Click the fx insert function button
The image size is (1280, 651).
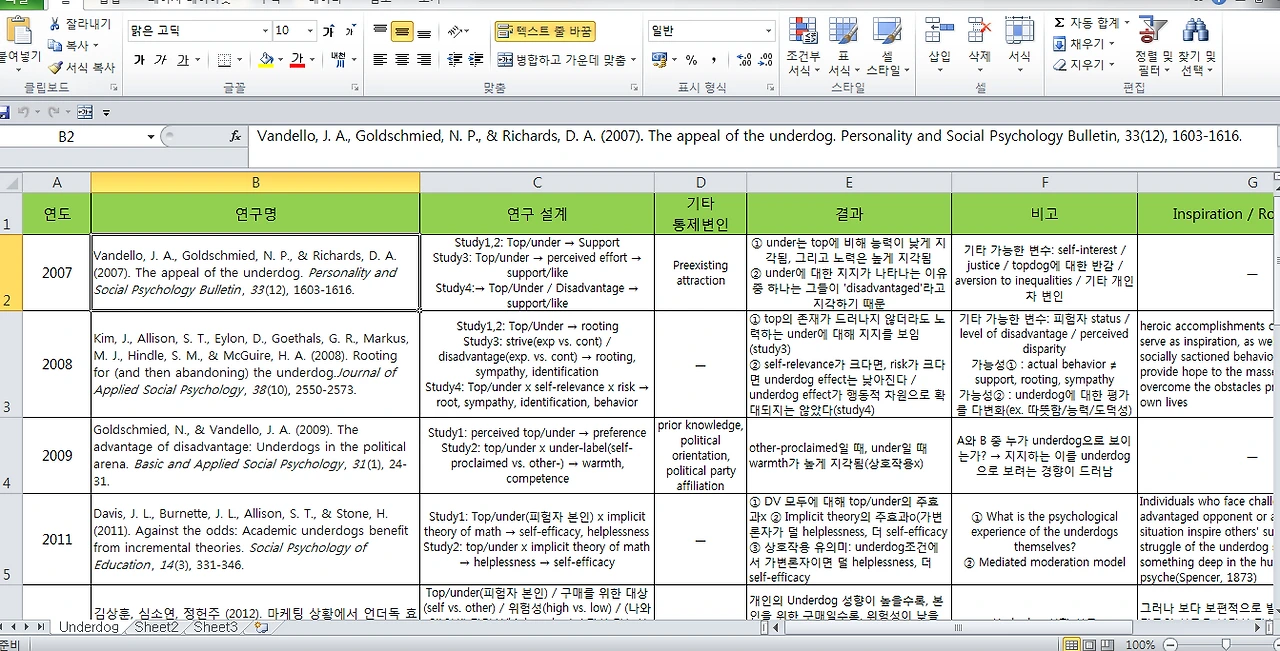[236, 137]
